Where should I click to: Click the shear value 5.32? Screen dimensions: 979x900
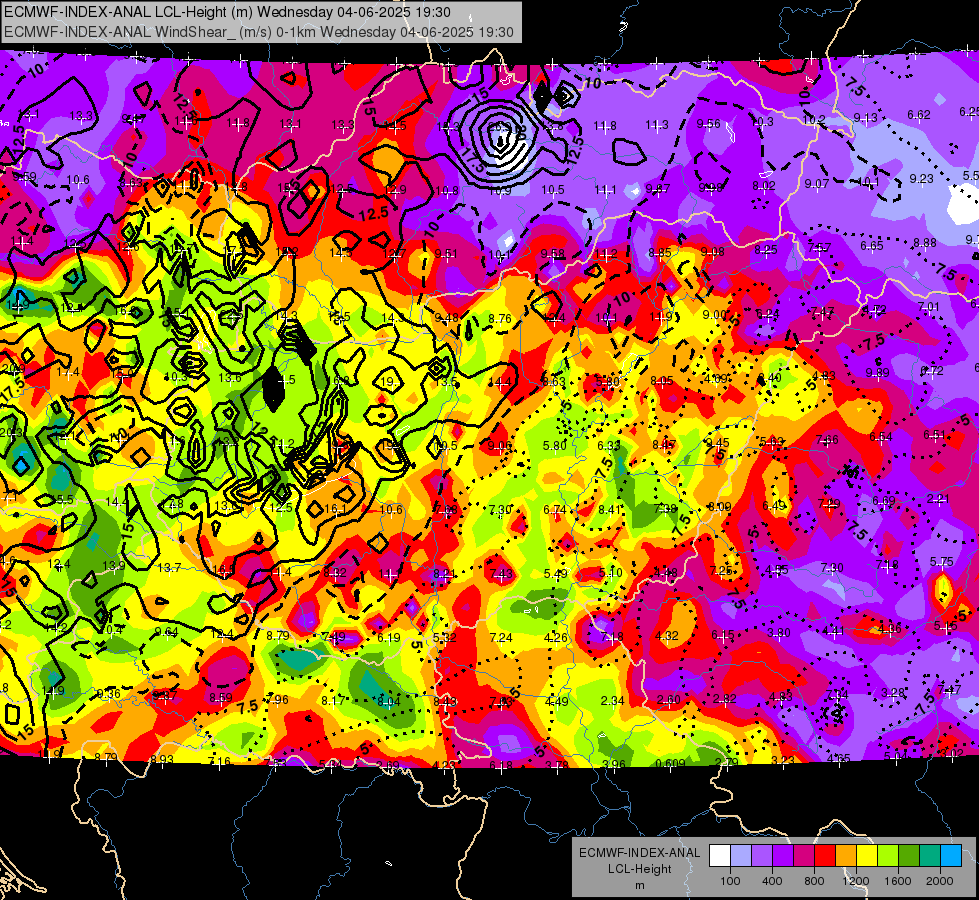(445, 638)
